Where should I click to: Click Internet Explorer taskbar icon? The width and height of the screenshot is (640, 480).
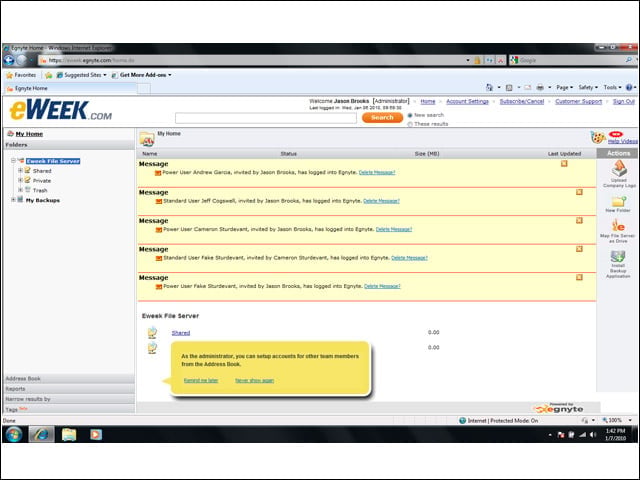(x=41, y=434)
